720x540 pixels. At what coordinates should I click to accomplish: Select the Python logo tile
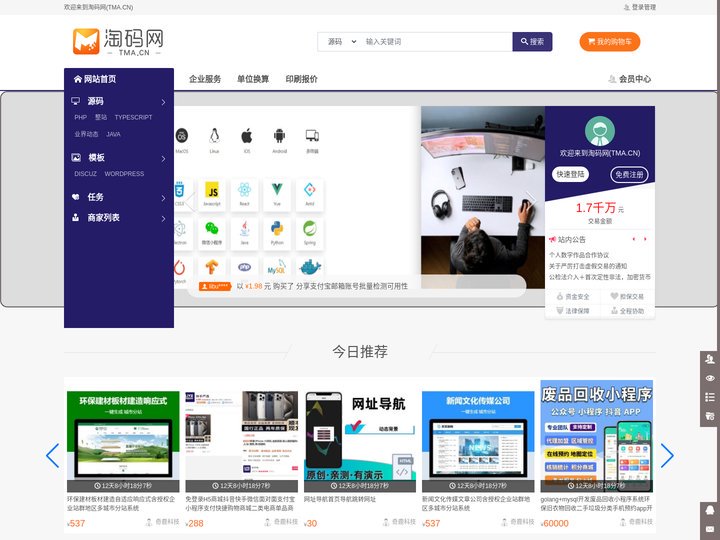pyautogui.click(x=277, y=232)
